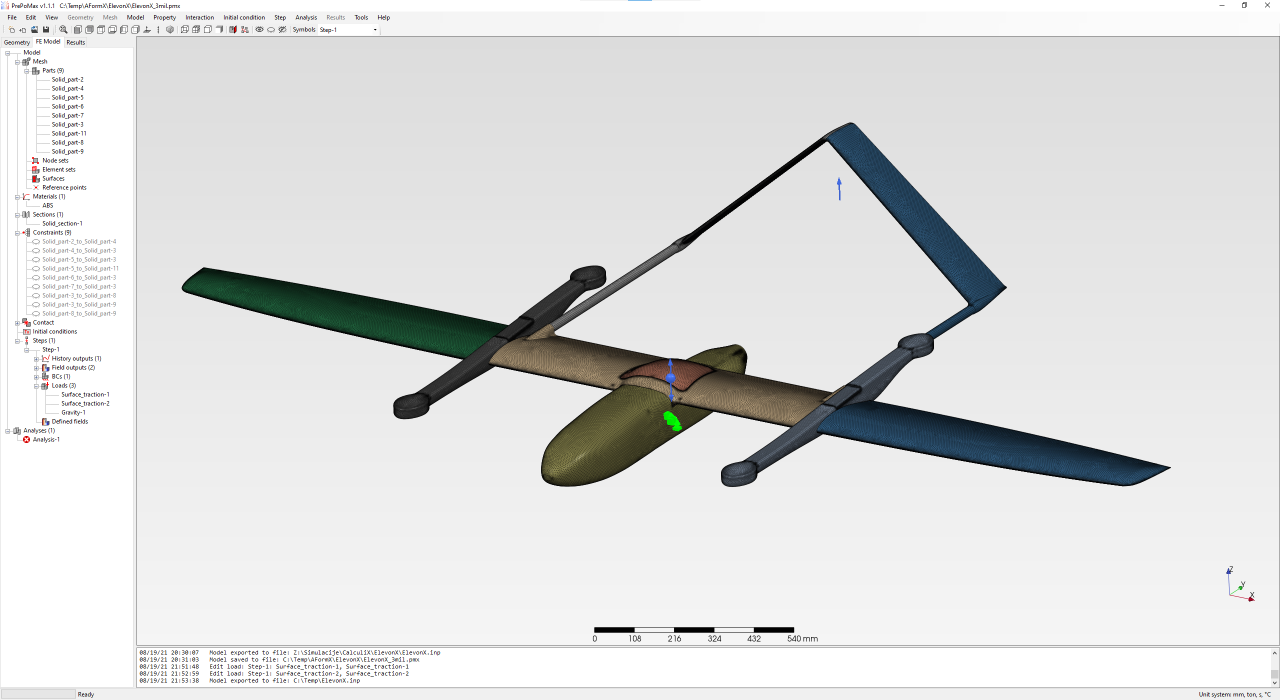Click the Zoom to fit magnifier icon

(x=64, y=30)
